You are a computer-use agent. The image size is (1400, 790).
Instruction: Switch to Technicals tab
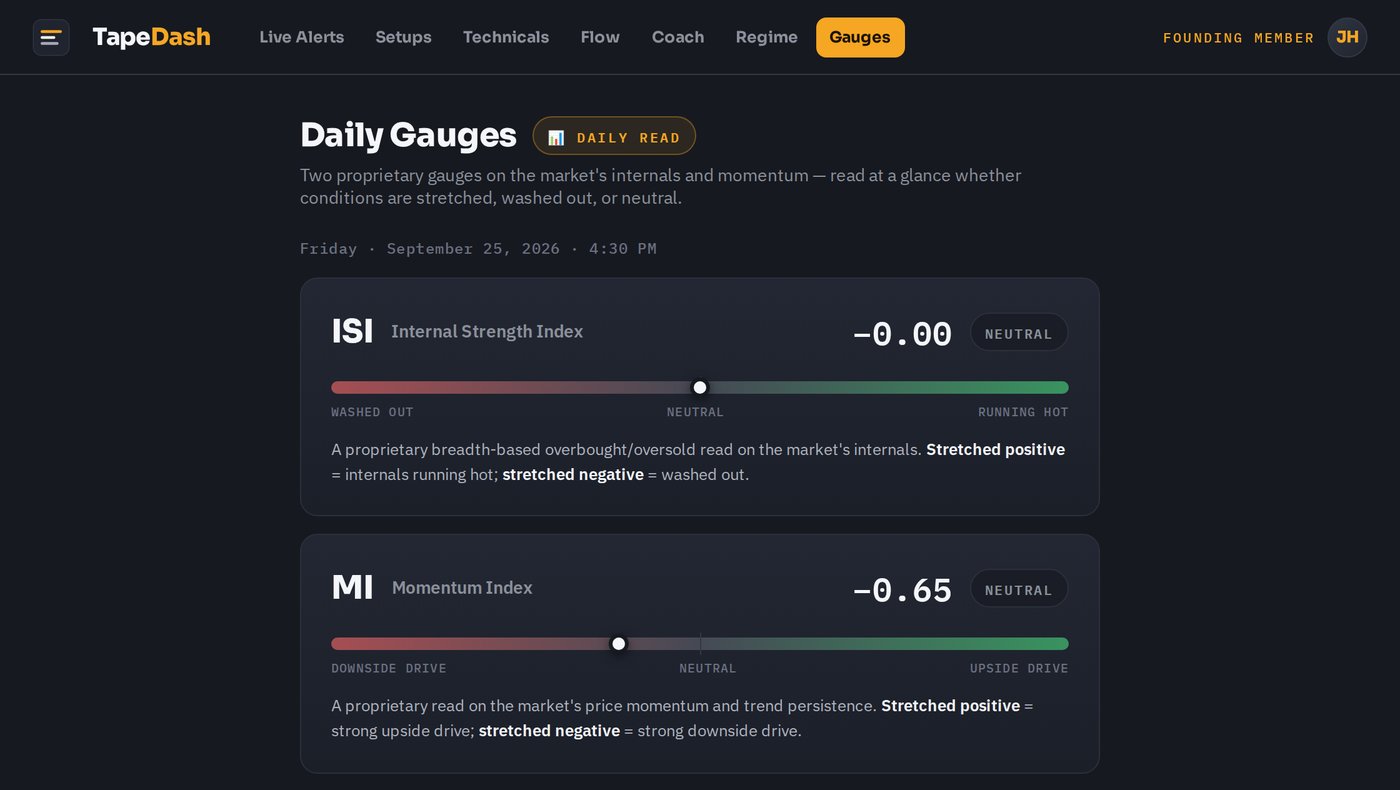(x=506, y=37)
